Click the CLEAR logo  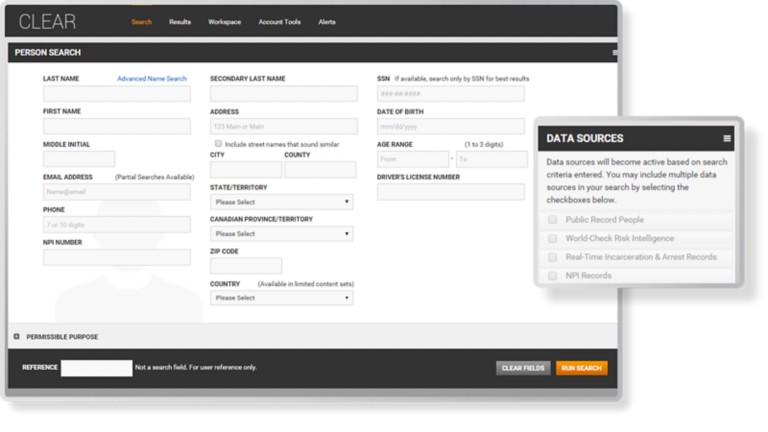click(48, 22)
